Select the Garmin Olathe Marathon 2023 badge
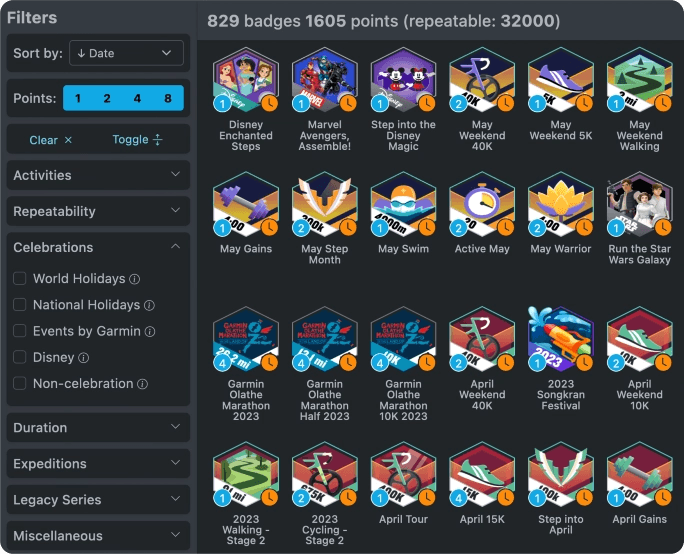Screen dimensions: 684x554 246,339
